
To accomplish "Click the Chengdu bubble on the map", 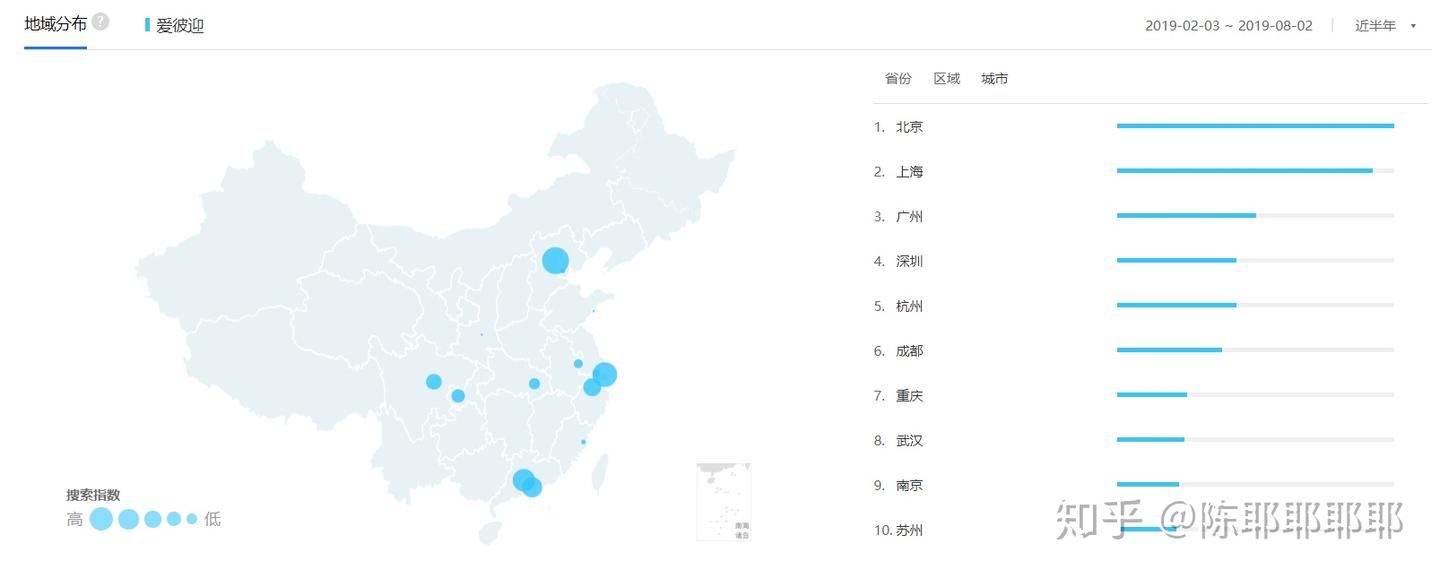I will click(x=434, y=381).
